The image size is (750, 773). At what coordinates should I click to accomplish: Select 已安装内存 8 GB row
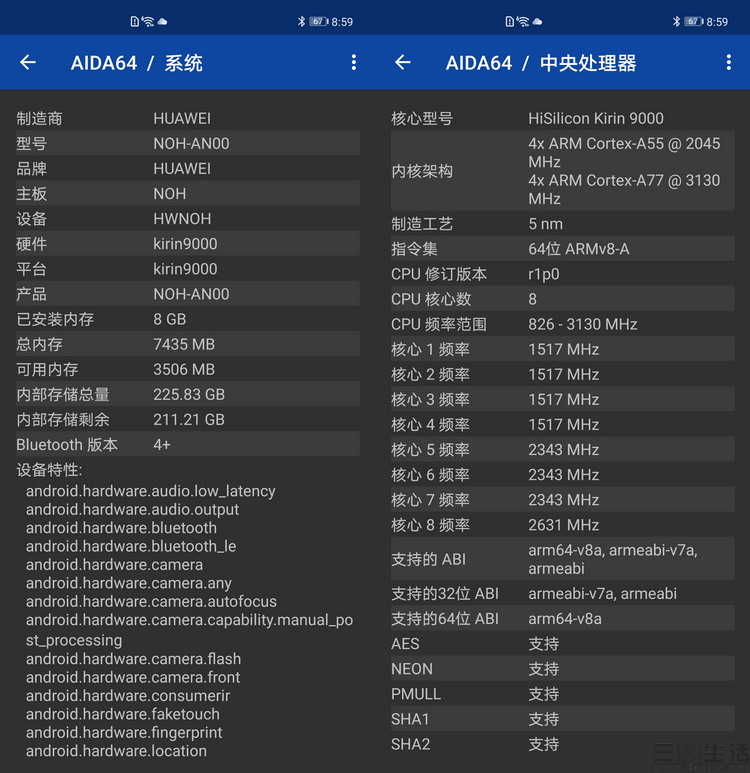pos(187,319)
